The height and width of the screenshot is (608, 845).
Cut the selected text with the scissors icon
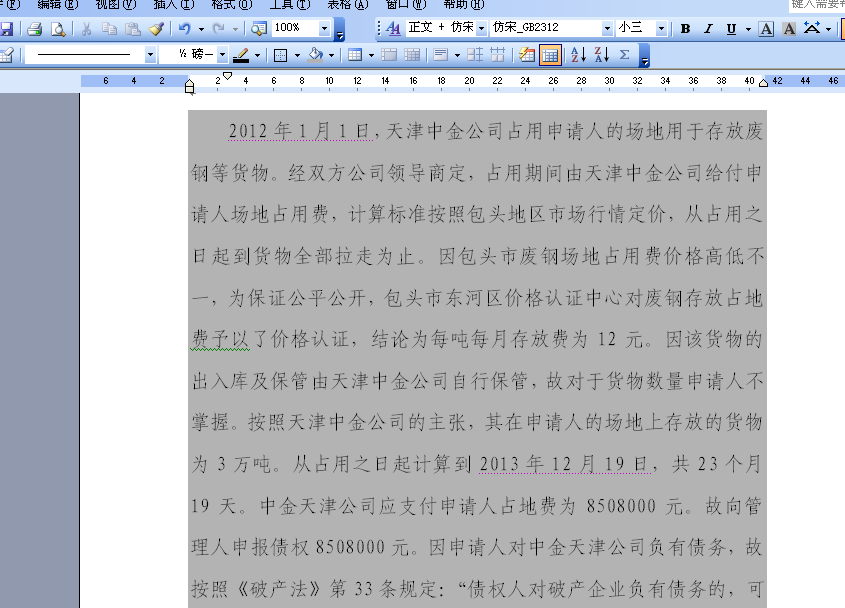click(86, 29)
